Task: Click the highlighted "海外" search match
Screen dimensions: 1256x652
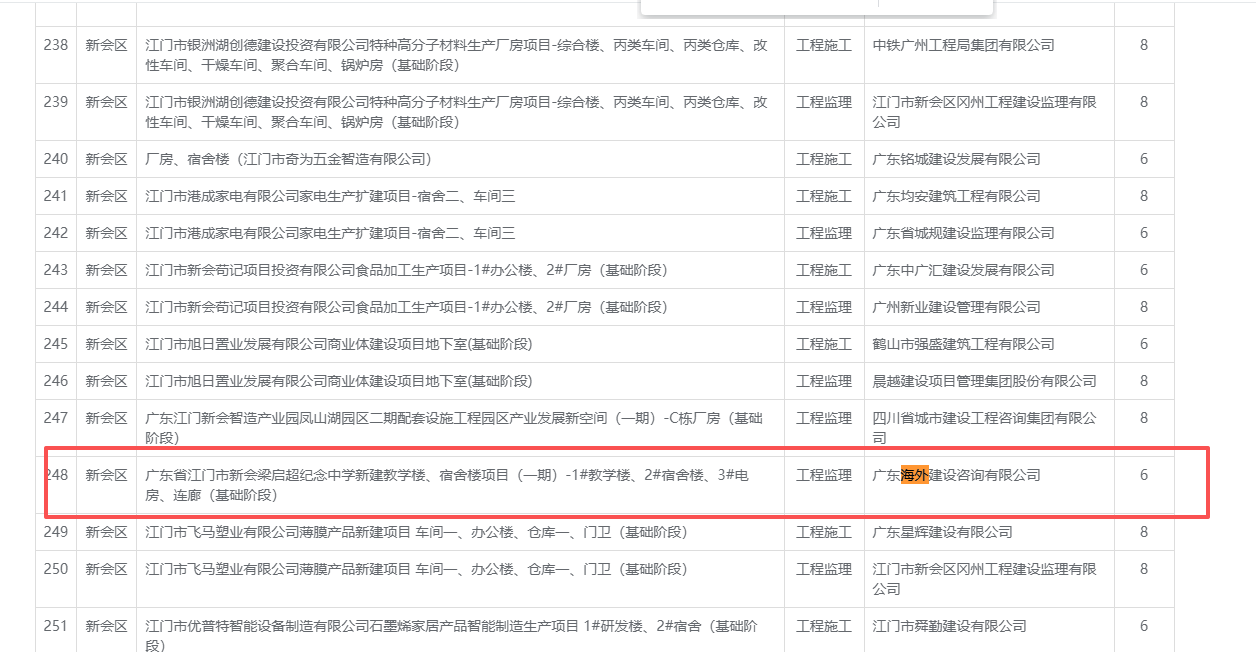Action: click(915, 475)
